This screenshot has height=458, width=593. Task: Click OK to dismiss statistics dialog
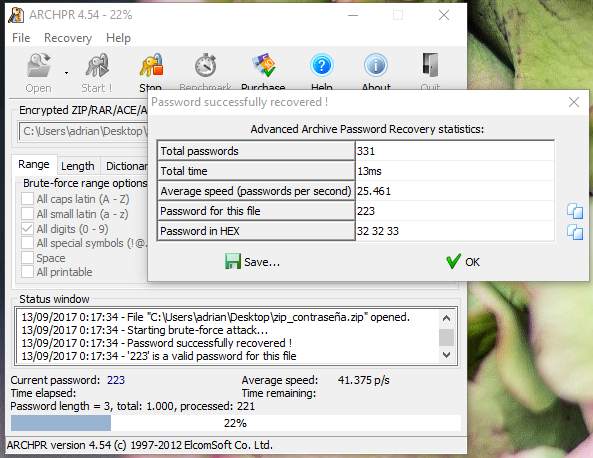click(463, 262)
